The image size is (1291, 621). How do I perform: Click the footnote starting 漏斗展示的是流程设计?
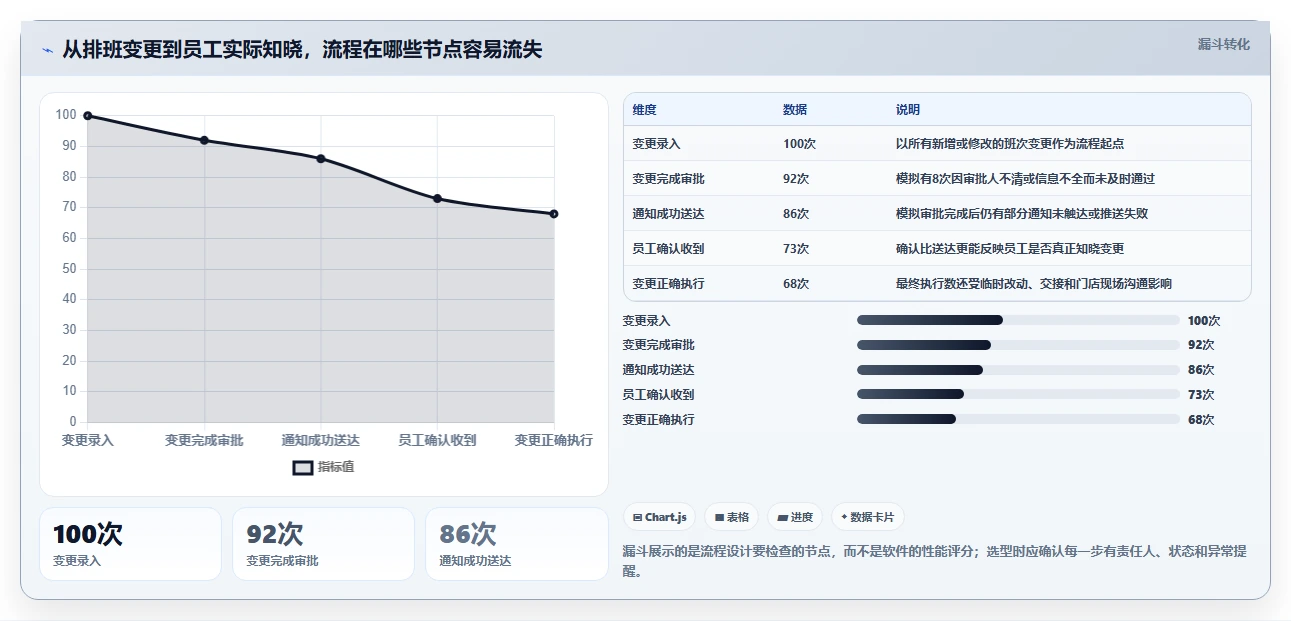[934, 561]
